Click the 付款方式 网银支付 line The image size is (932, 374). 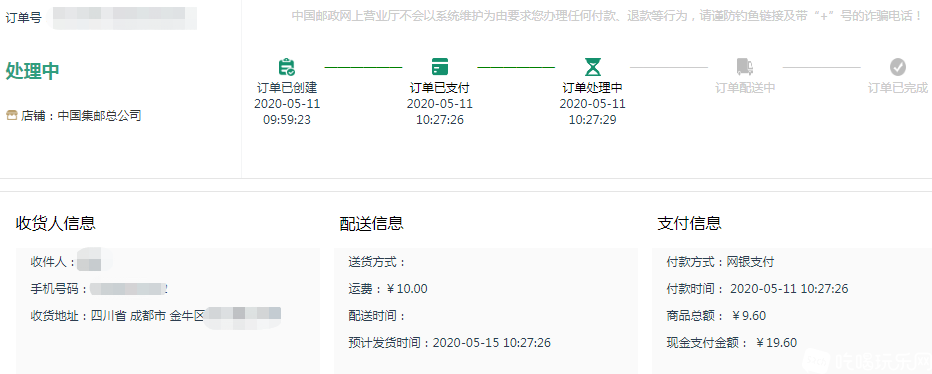coord(720,262)
